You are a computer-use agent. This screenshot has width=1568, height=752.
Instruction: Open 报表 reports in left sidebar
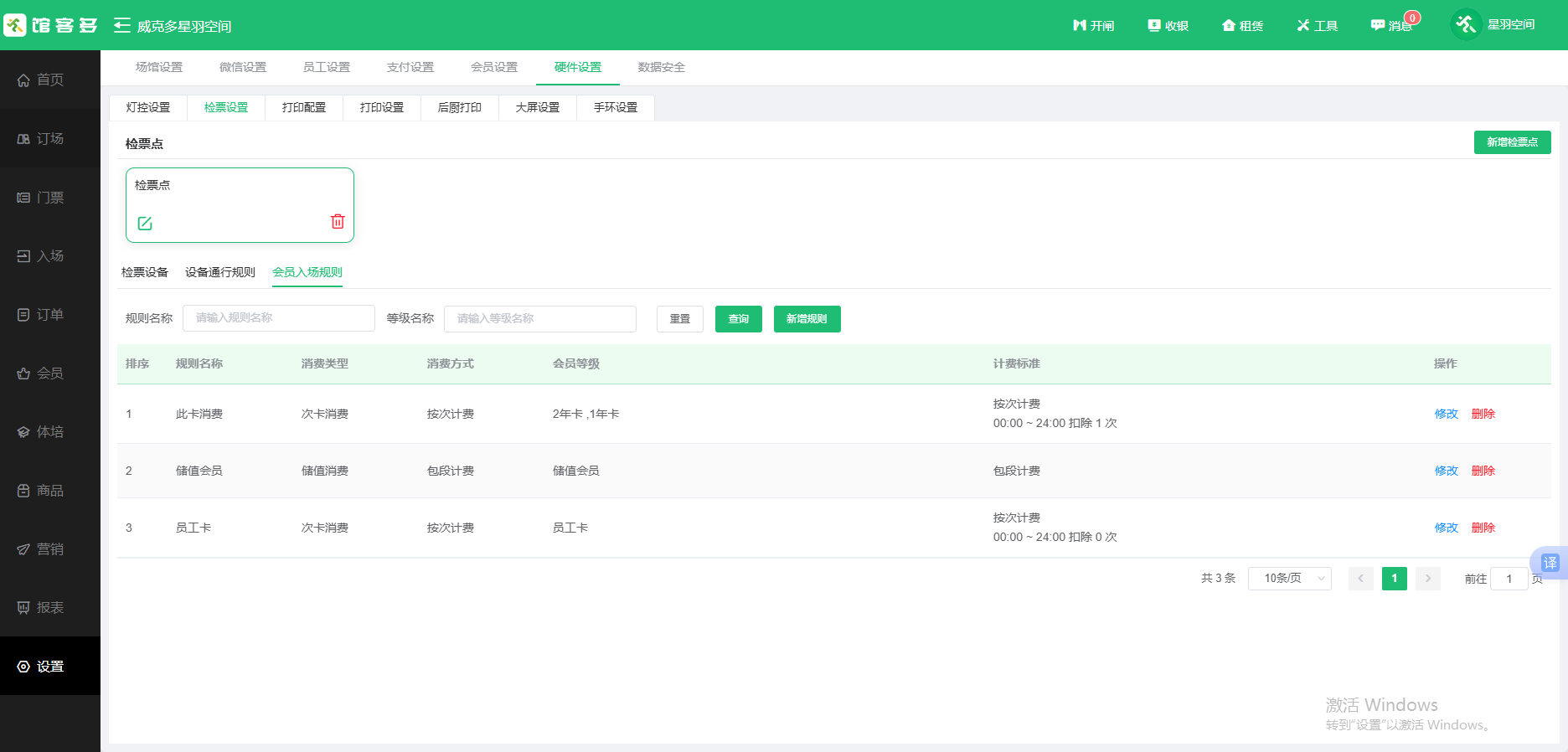pyautogui.click(x=49, y=608)
